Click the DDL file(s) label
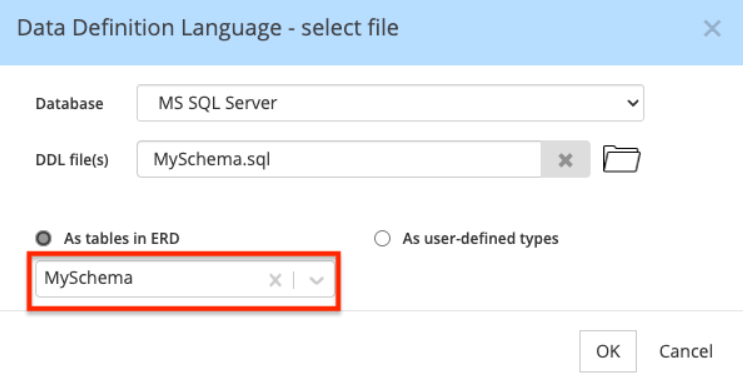This screenshot has height=385, width=743. 72,160
